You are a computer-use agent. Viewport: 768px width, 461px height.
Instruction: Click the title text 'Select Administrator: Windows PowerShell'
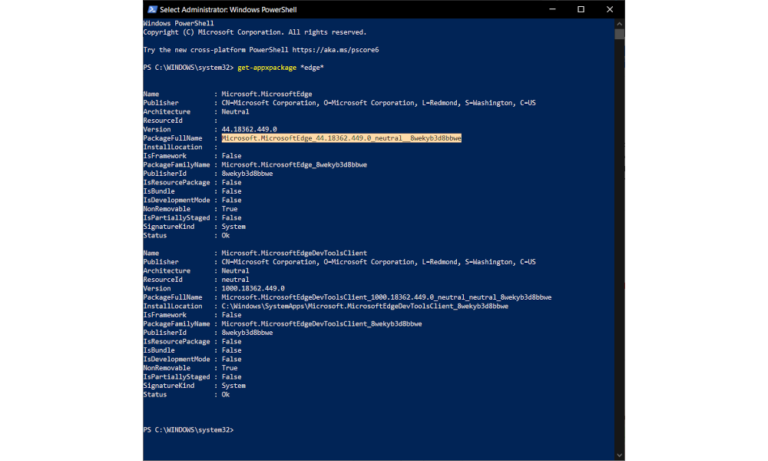(228, 9)
